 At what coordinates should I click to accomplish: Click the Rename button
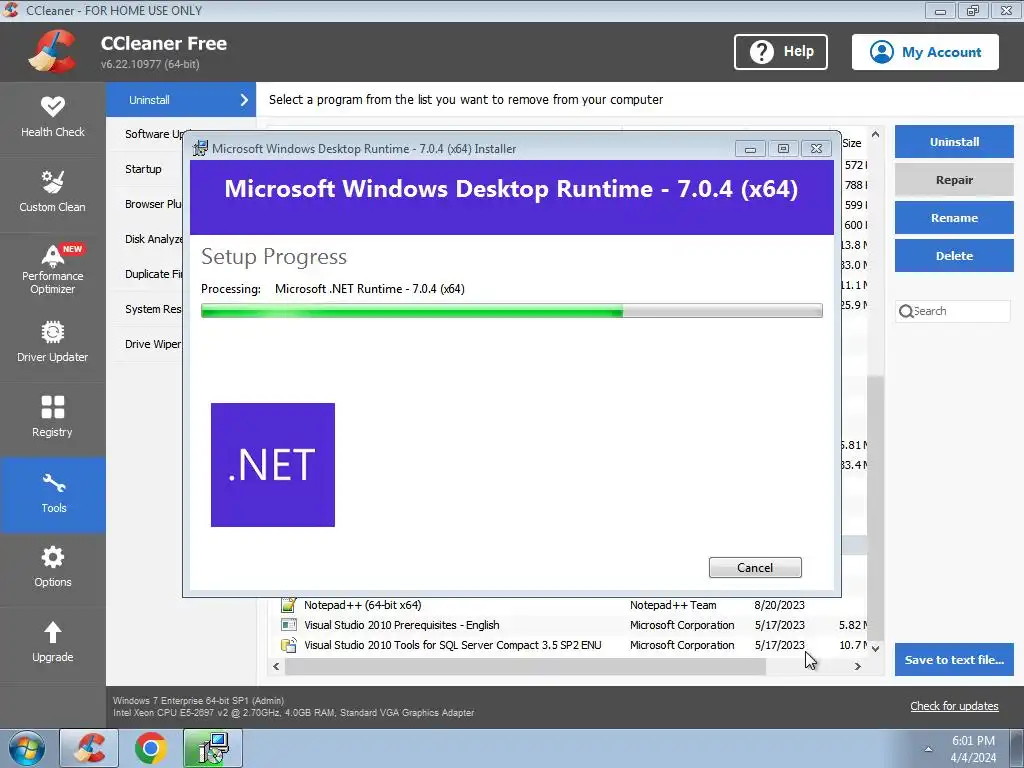click(954, 218)
